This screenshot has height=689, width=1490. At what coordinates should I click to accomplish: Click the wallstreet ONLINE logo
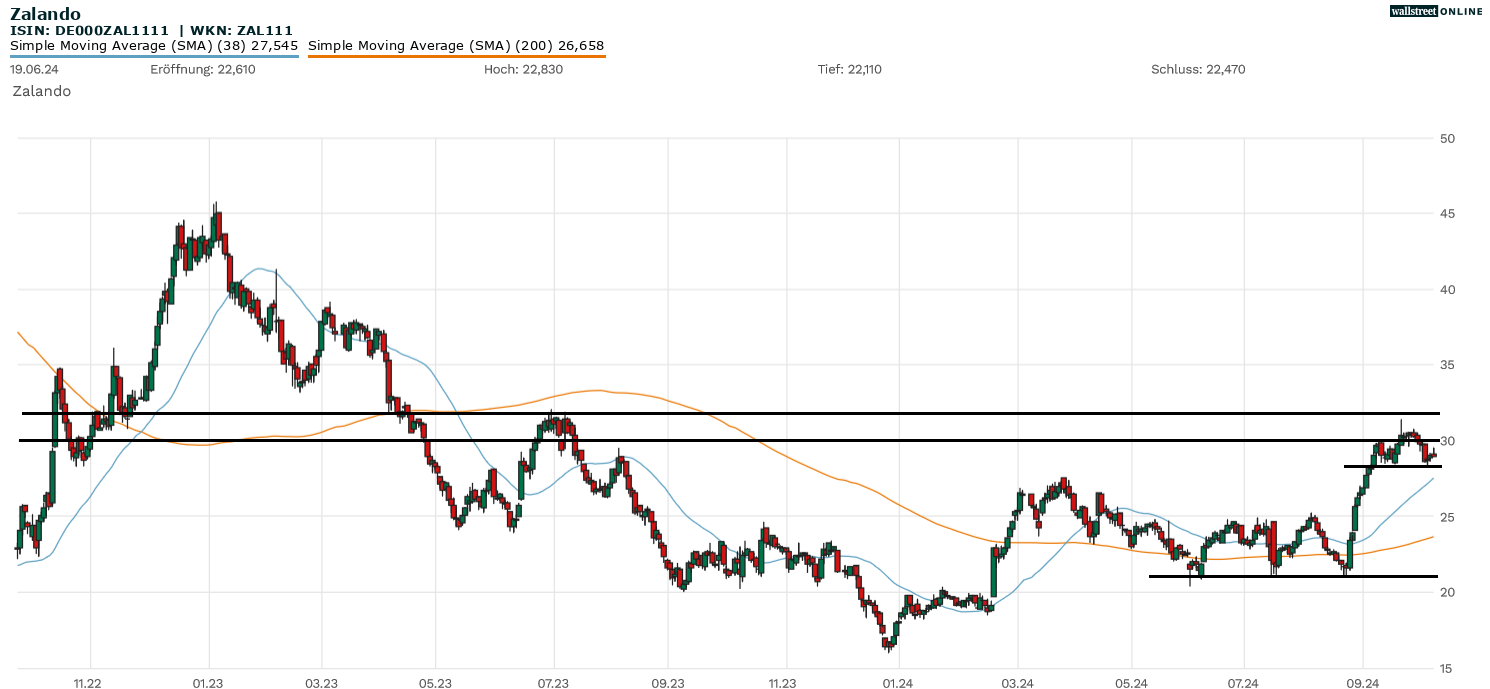[x=1436, y=11]
